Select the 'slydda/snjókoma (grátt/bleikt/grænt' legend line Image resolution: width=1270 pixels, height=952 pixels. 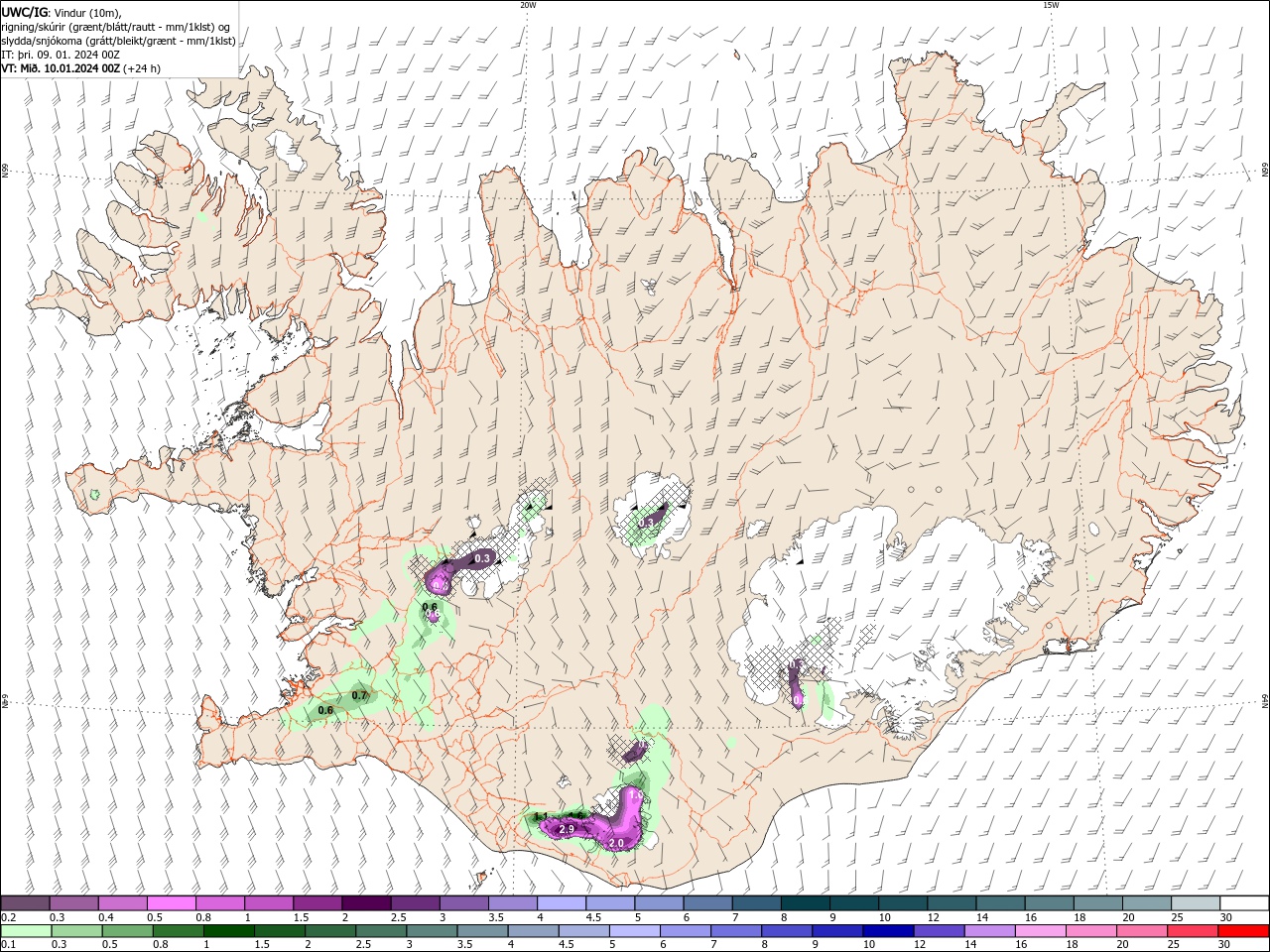(118, 41)
